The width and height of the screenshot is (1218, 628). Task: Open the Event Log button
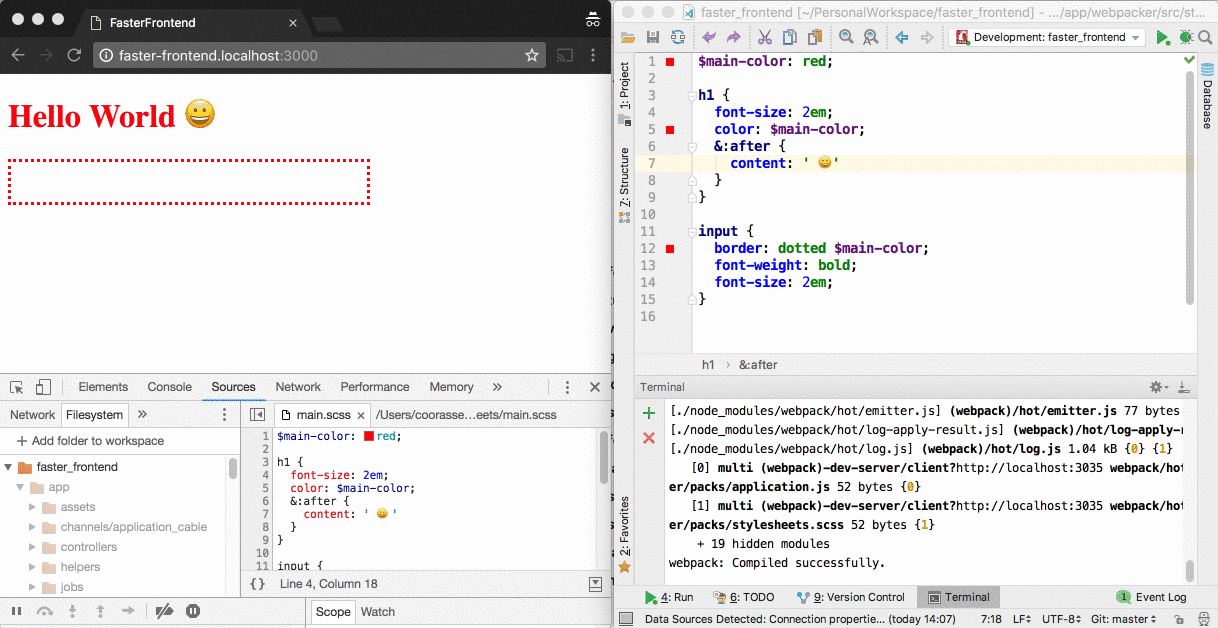coord(1152,597)
